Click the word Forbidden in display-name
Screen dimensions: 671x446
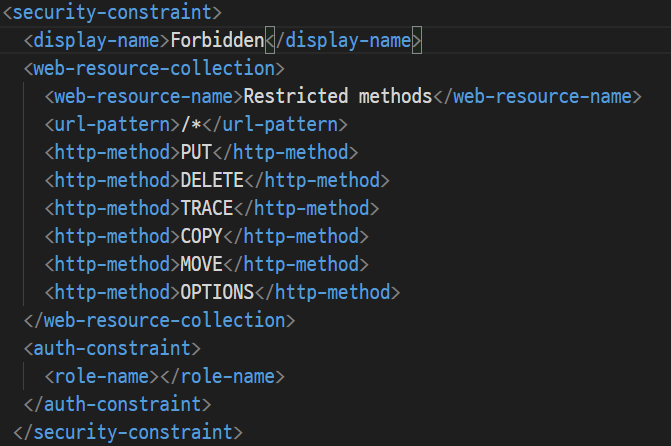(x=217, y=41)
